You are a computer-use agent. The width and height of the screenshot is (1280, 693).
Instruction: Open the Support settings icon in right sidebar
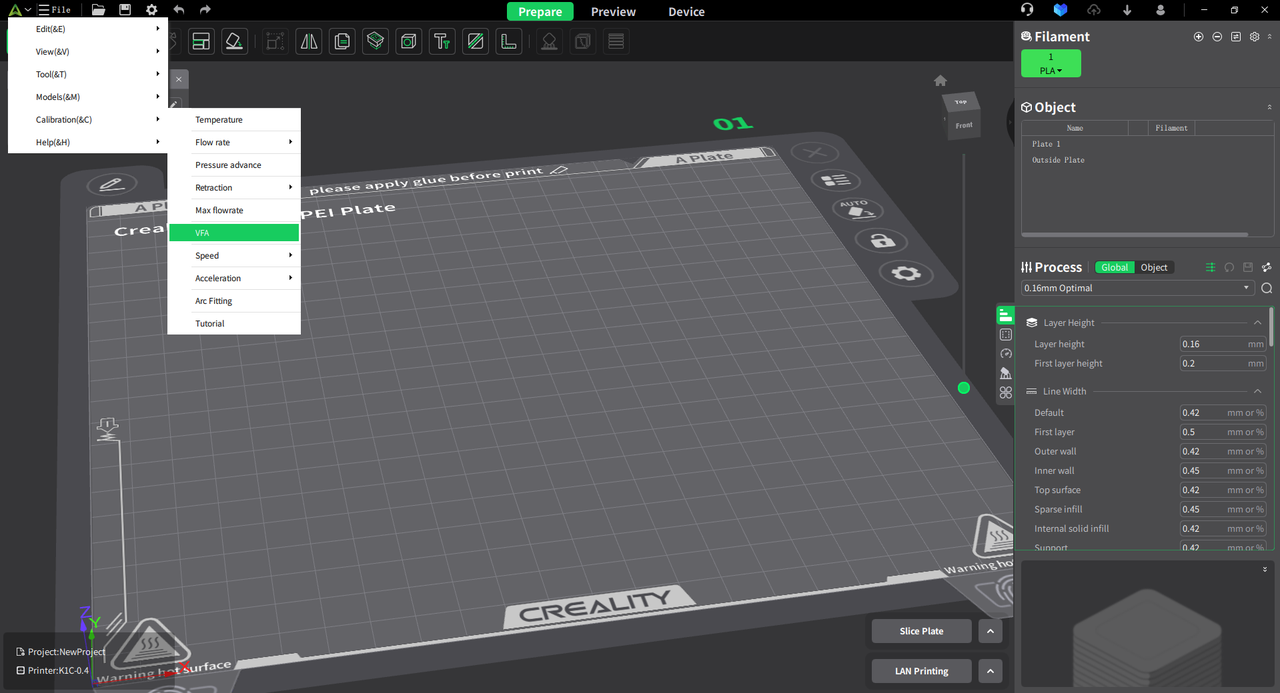pyautogui.click(x=1005, y=373)
